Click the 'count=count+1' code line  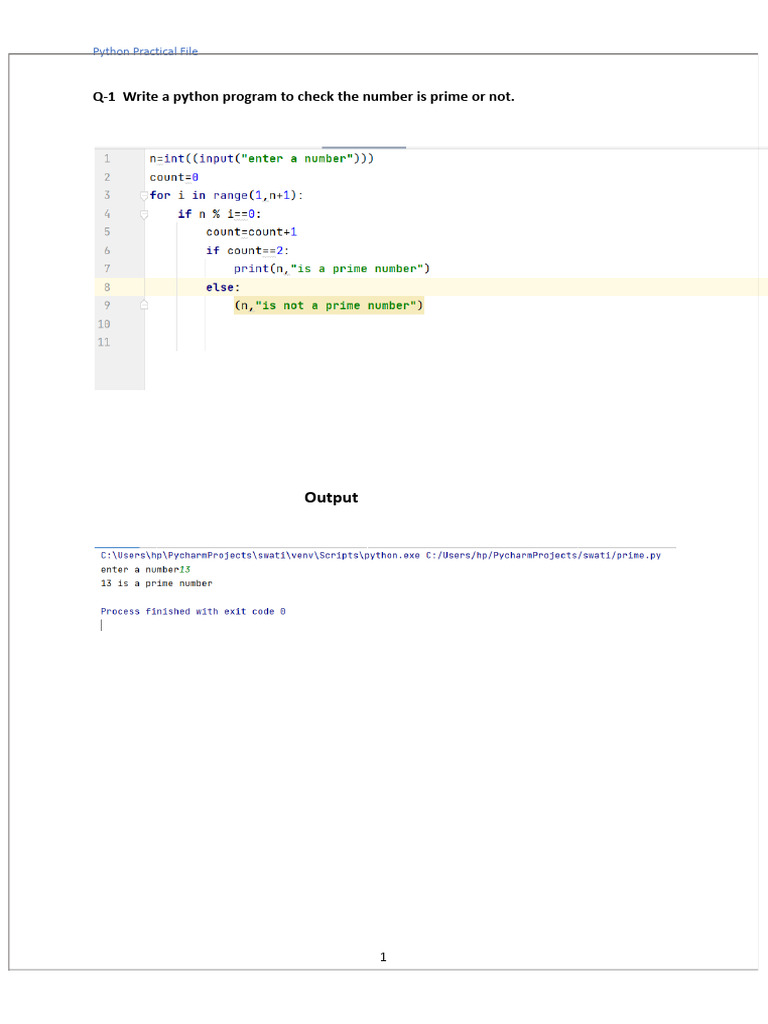click(x=251, y=232)
